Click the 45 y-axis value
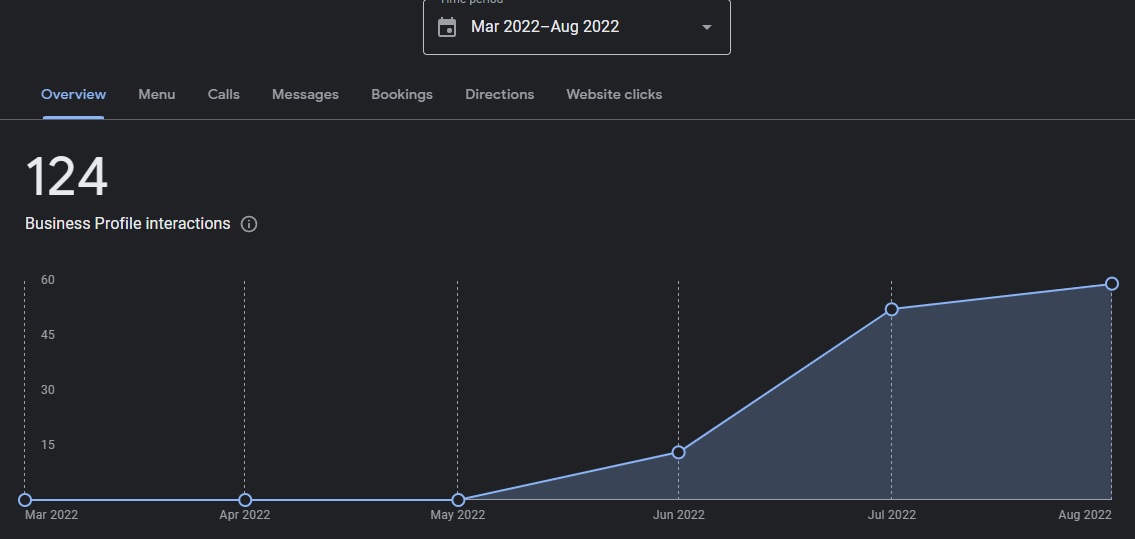1135x539 pixels. pos(48,335)
